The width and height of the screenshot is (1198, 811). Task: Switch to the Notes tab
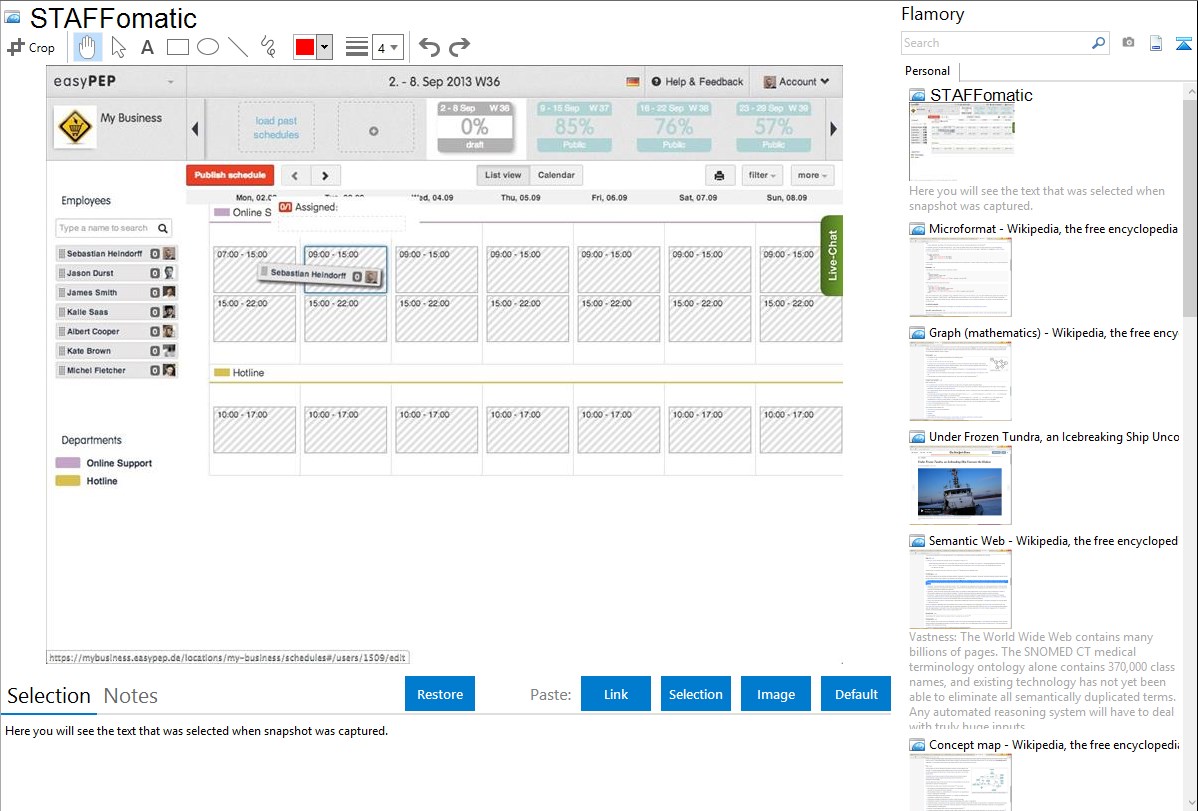tap(131, 696)
